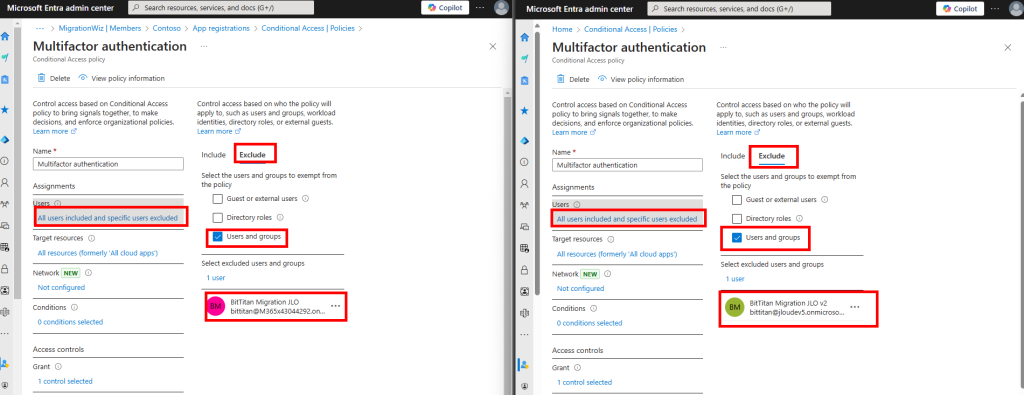Click account avatar in left window header
This screenshot has height=395, width=1024.
502,8
